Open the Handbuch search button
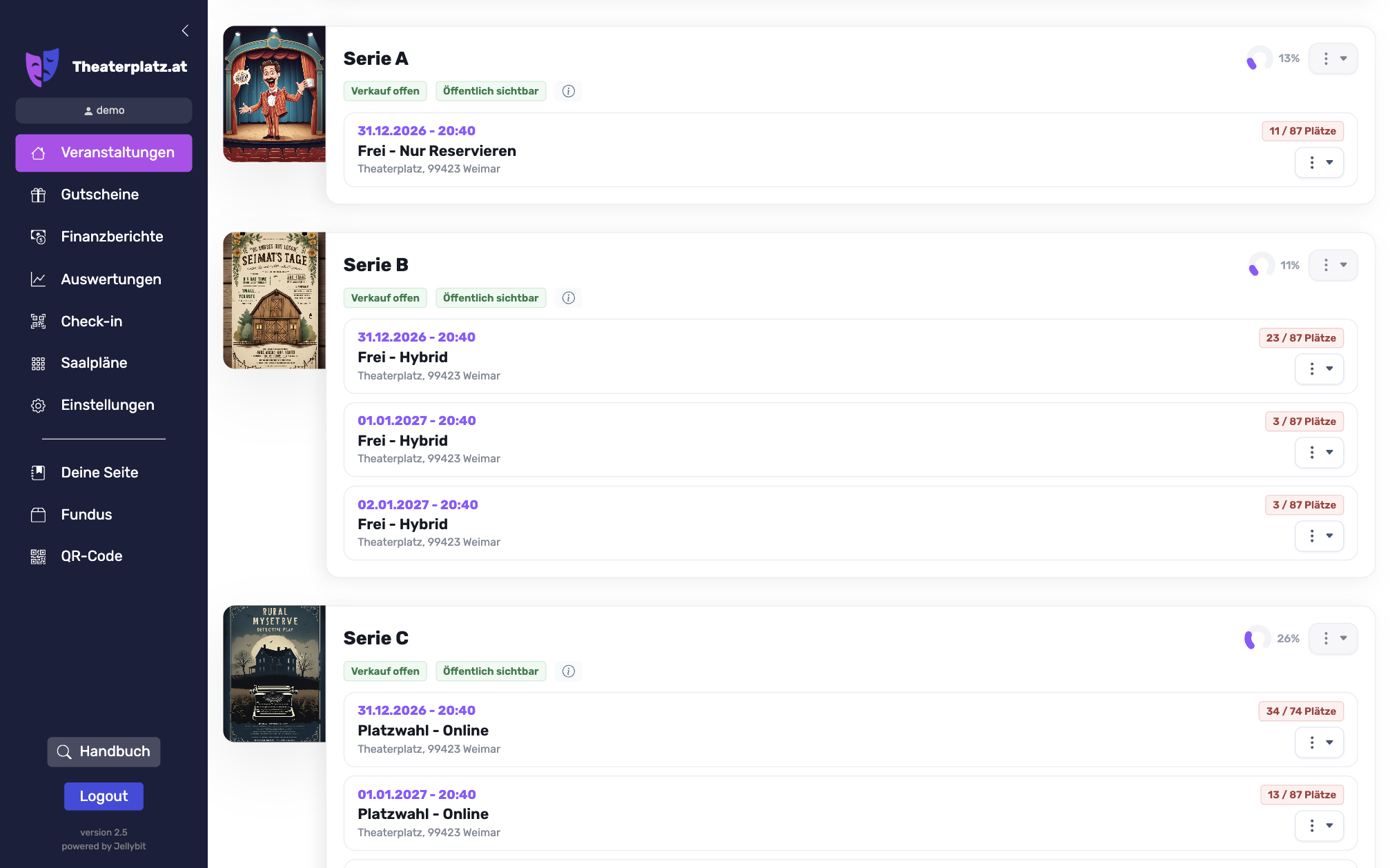1390x868 pixels. click(104, 751)
